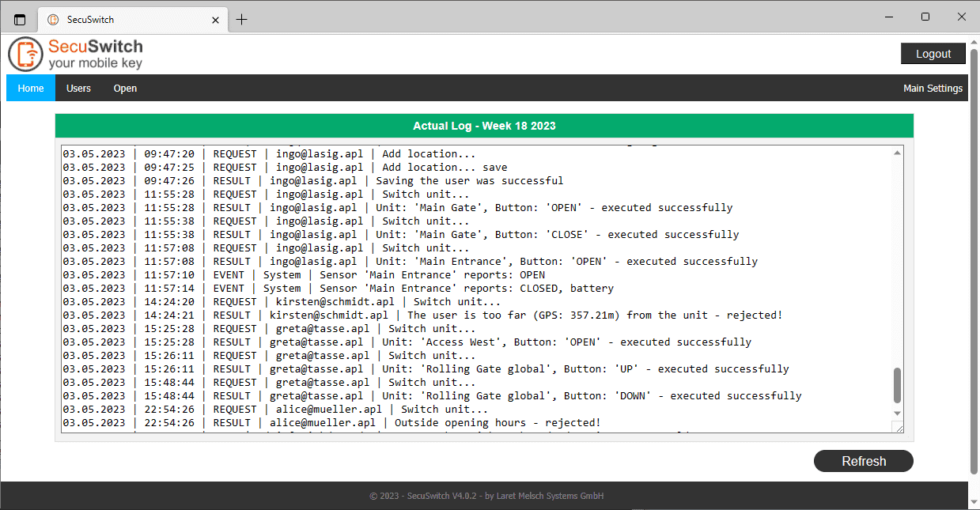The height and width of the screenshot is (510, 980).
Task: Close the SecuSwitch browser tab
Action: [215, 19]
